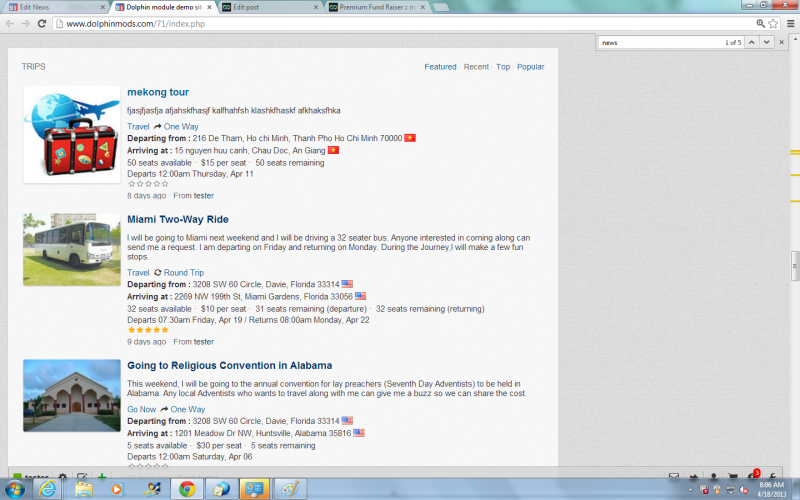This screenshot has width=800, height=500.
Task: Click the zoom magnifier icon in address bar
Action: click(760, 23)
